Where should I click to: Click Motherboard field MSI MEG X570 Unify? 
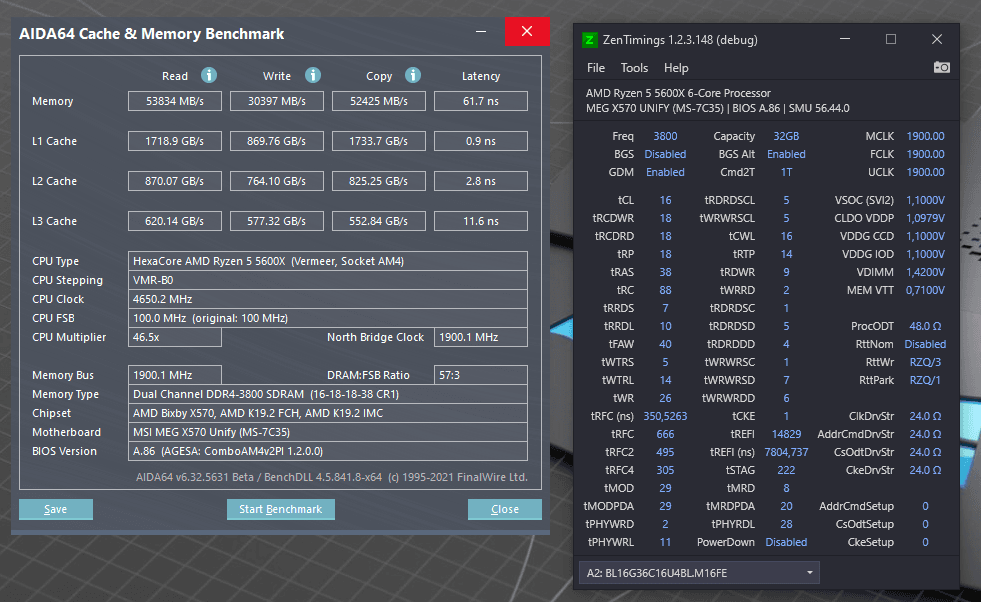pos(328,432)
